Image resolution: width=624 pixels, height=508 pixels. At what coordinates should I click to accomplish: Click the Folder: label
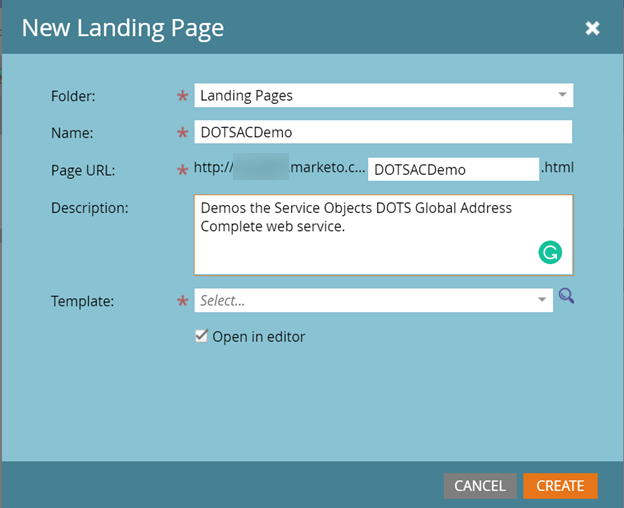click(73, 96)
